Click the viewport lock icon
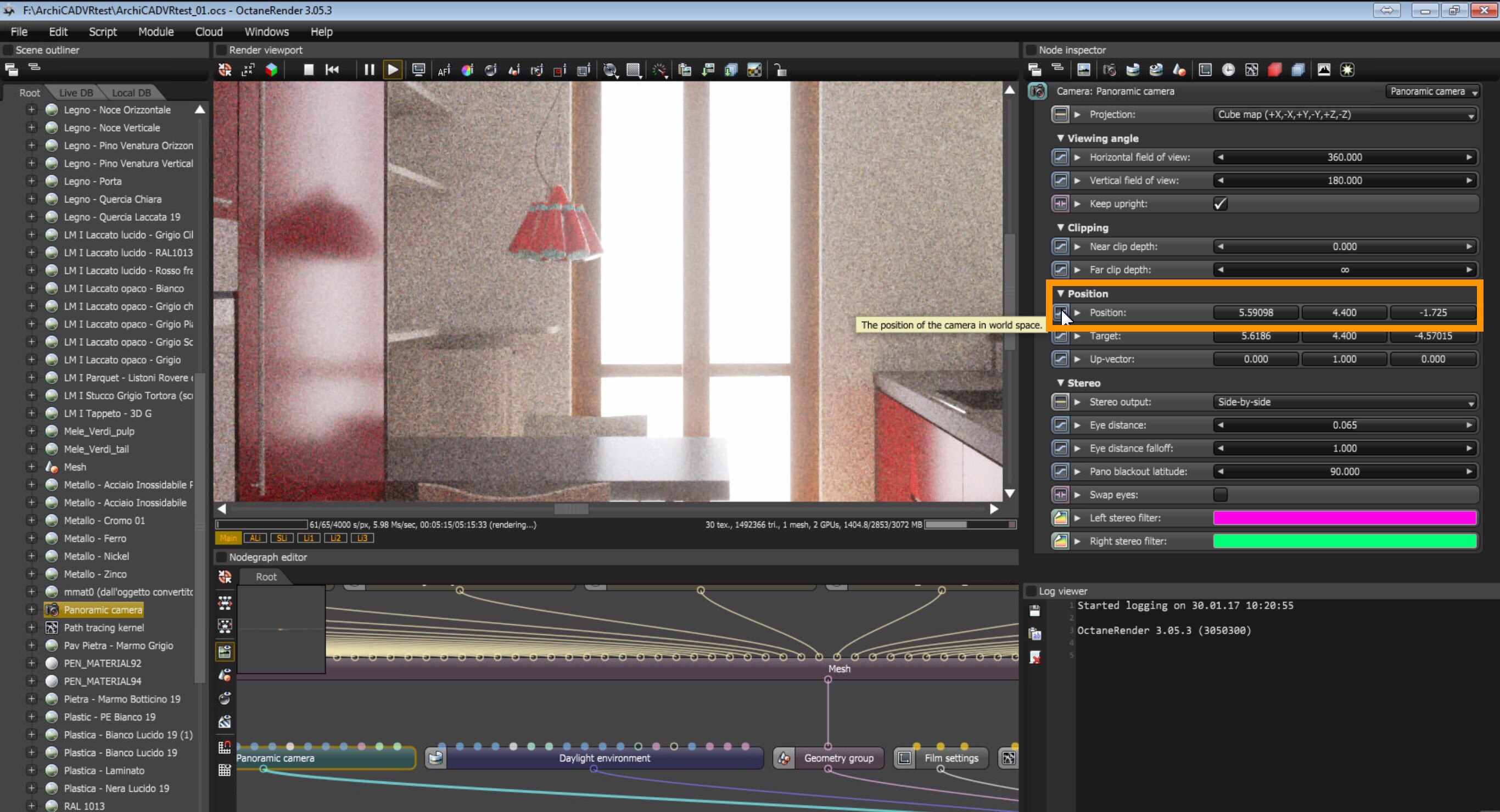 click(x=780, y=70)
